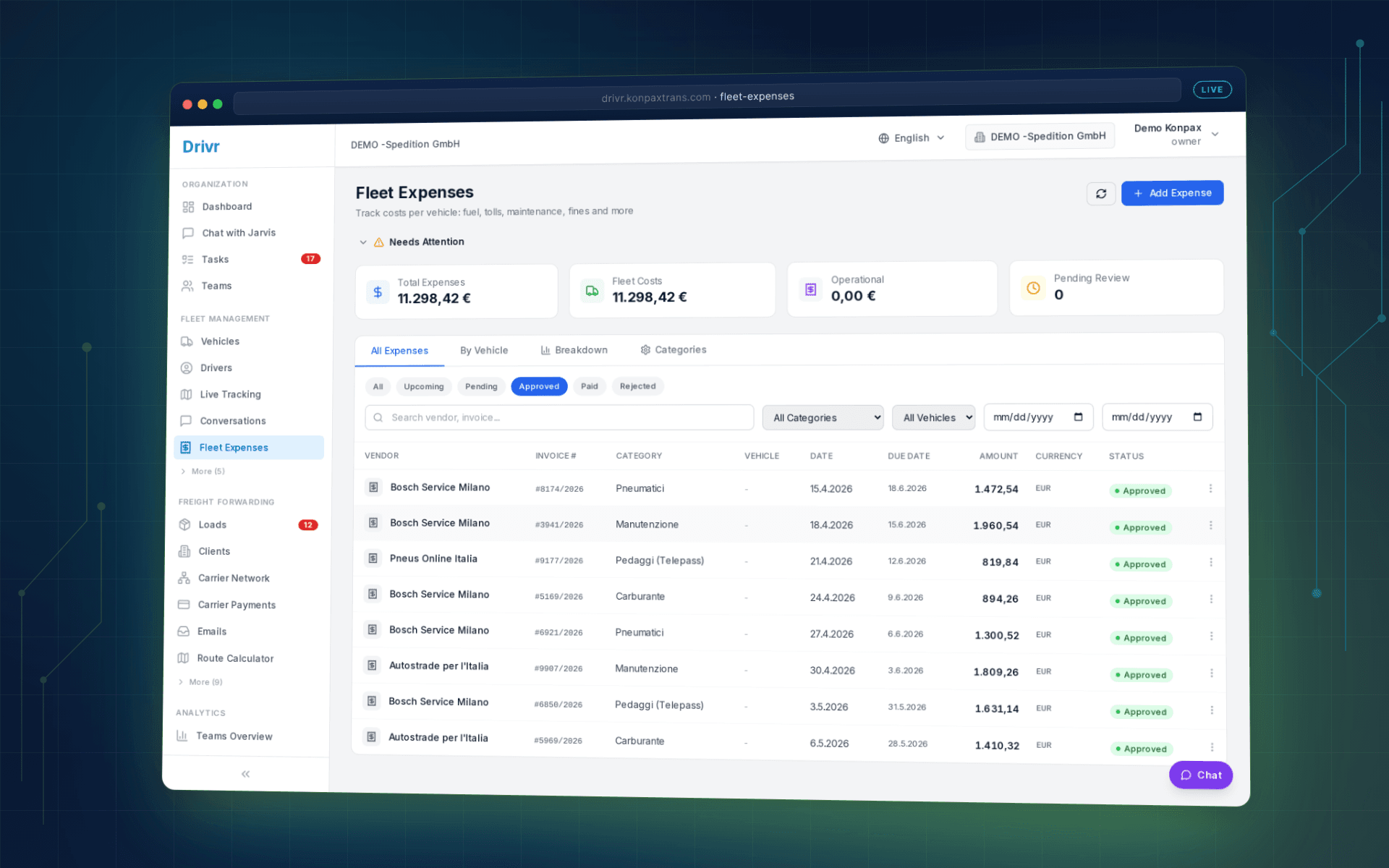Screen dimensions: 1389x868
Task: Click amount 1.472,54 in the table
Action: tap(996, 490)
